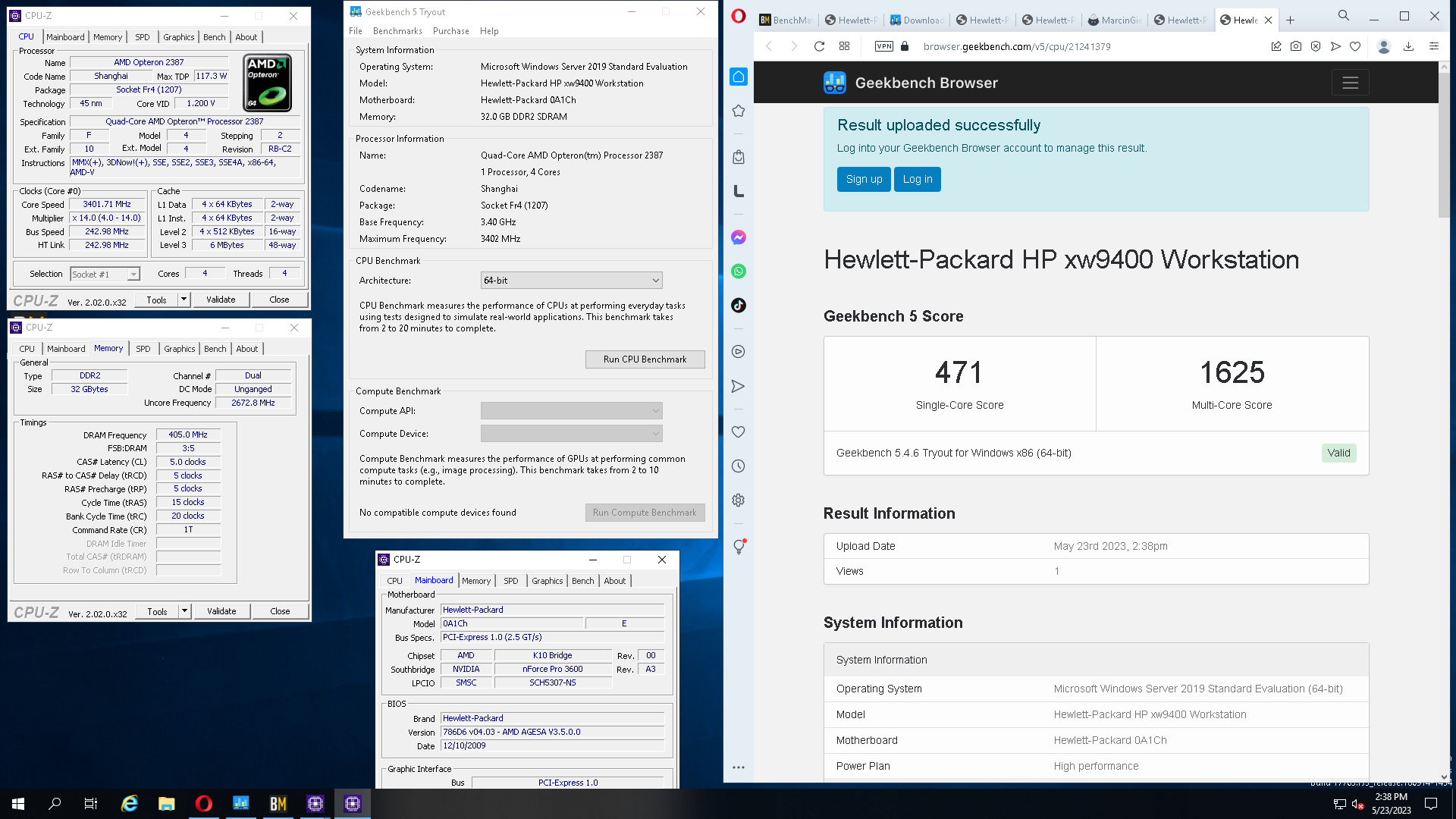Click the Opera browser page scrollbar
Image resolution: width=1456 pixels, height=819 pixels.
(1444, 144)
